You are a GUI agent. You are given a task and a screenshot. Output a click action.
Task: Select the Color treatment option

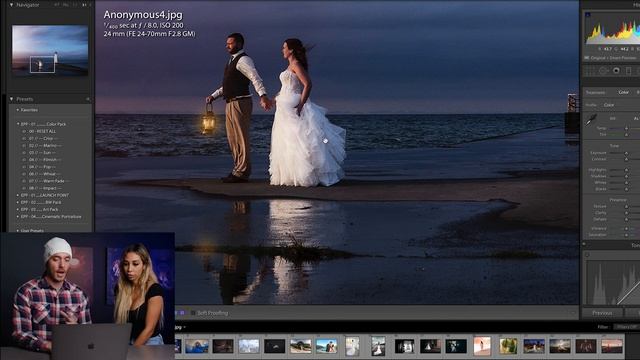coord(623,92)
